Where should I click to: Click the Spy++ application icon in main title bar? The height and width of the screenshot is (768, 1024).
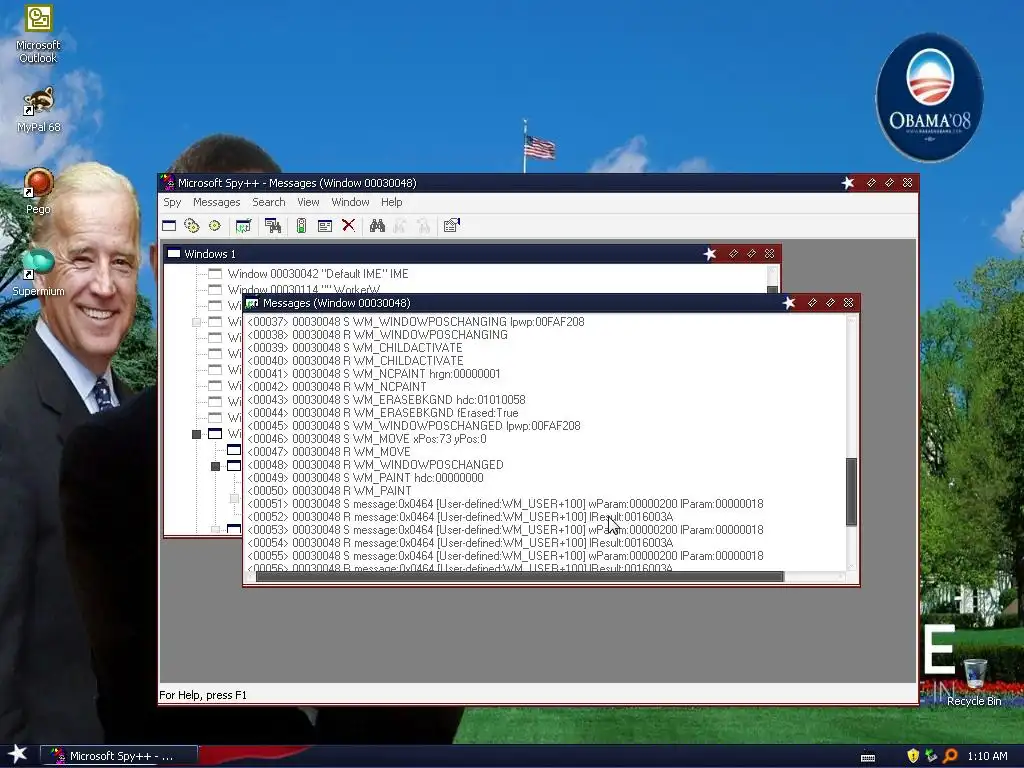pyautogui.click(x=168, y=183)
